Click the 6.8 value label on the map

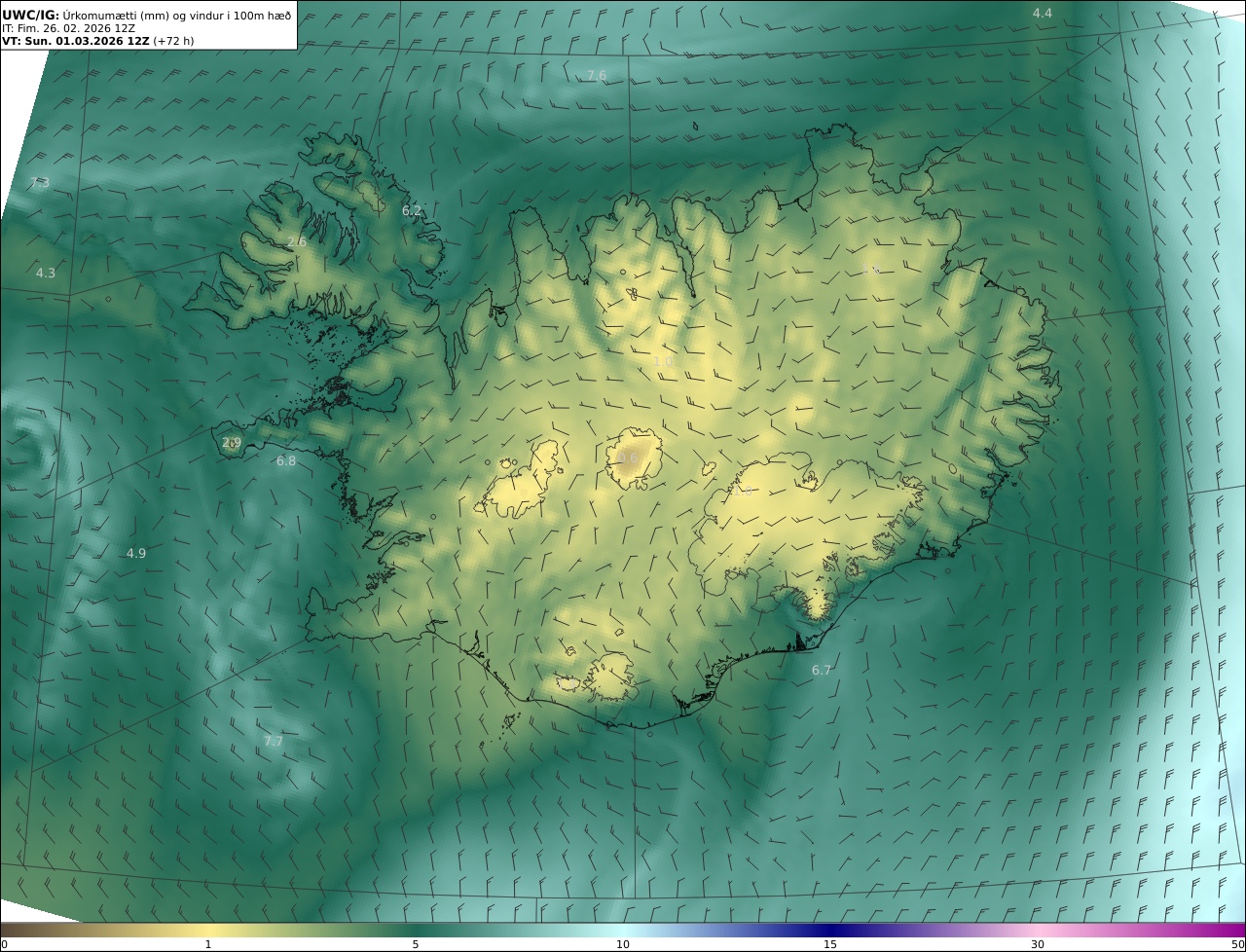coord(286,460)
